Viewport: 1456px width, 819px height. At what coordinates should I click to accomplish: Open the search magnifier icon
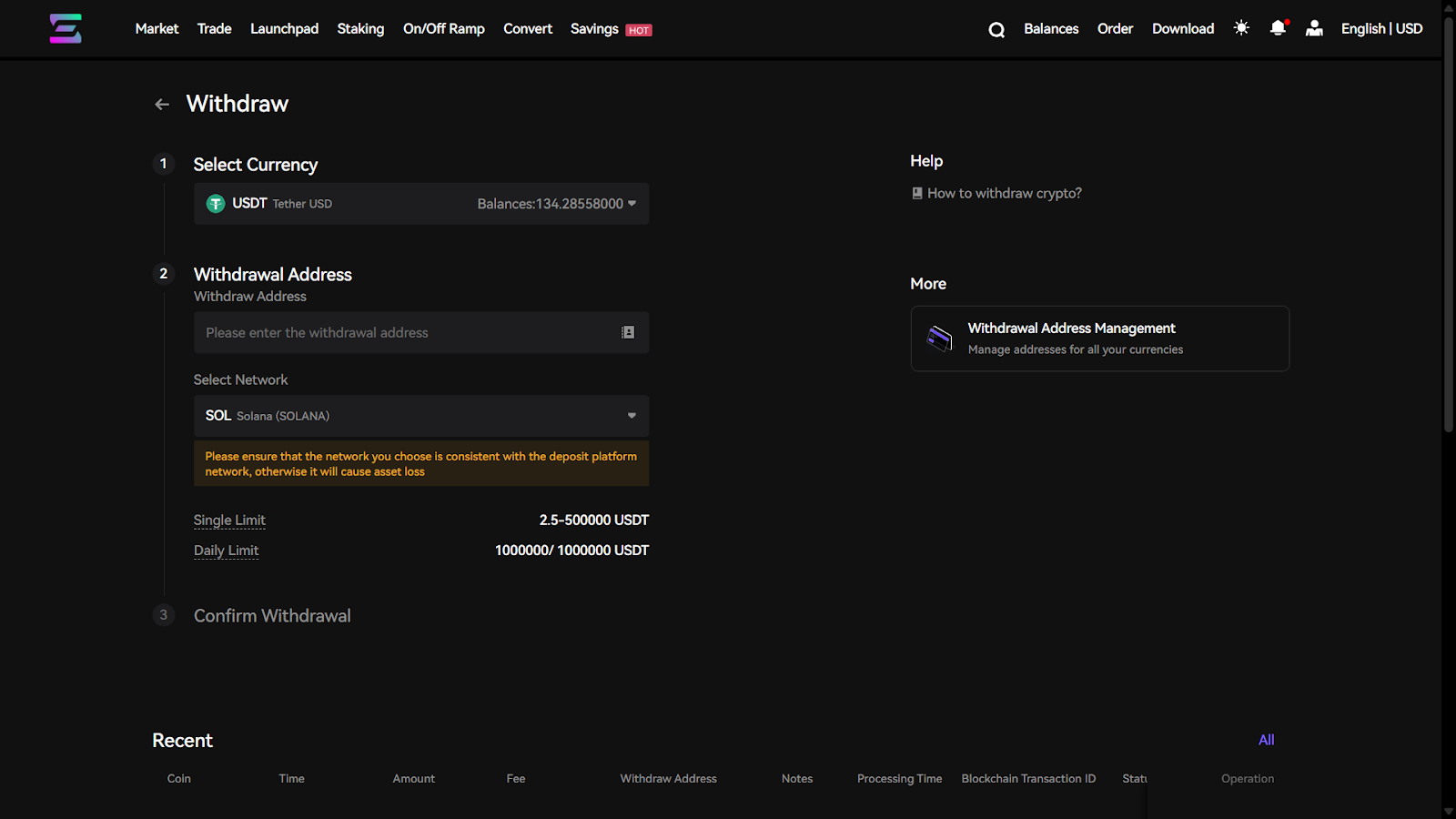(996, 30)
